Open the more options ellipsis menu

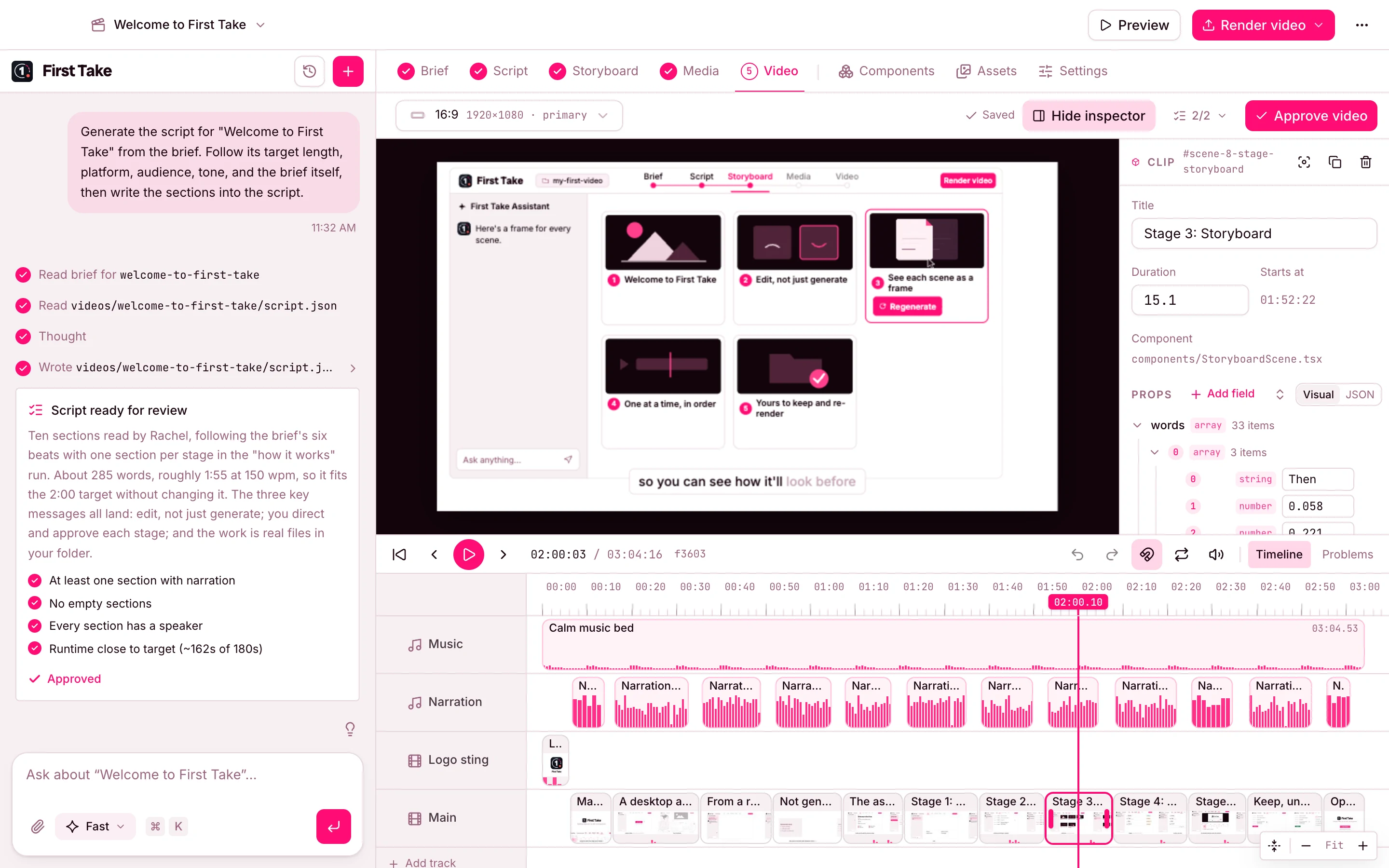click(x=1362, y=25)
